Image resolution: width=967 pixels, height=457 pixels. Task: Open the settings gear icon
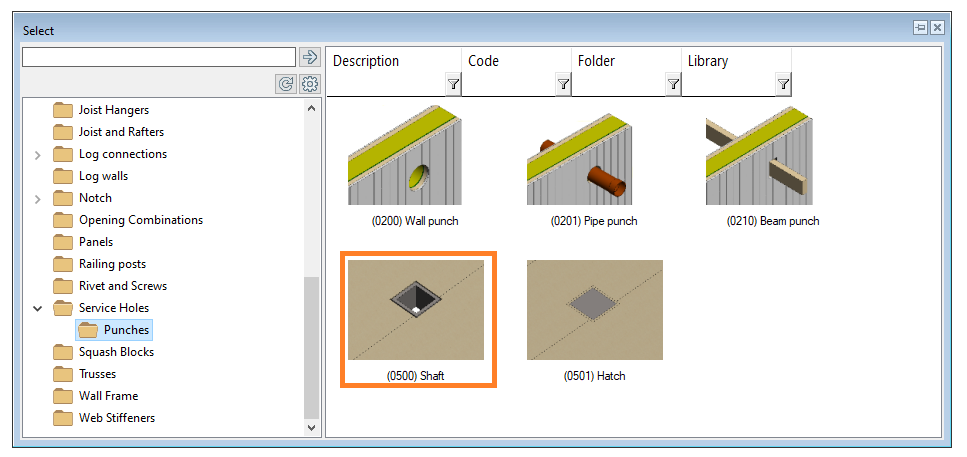(310, 84)
